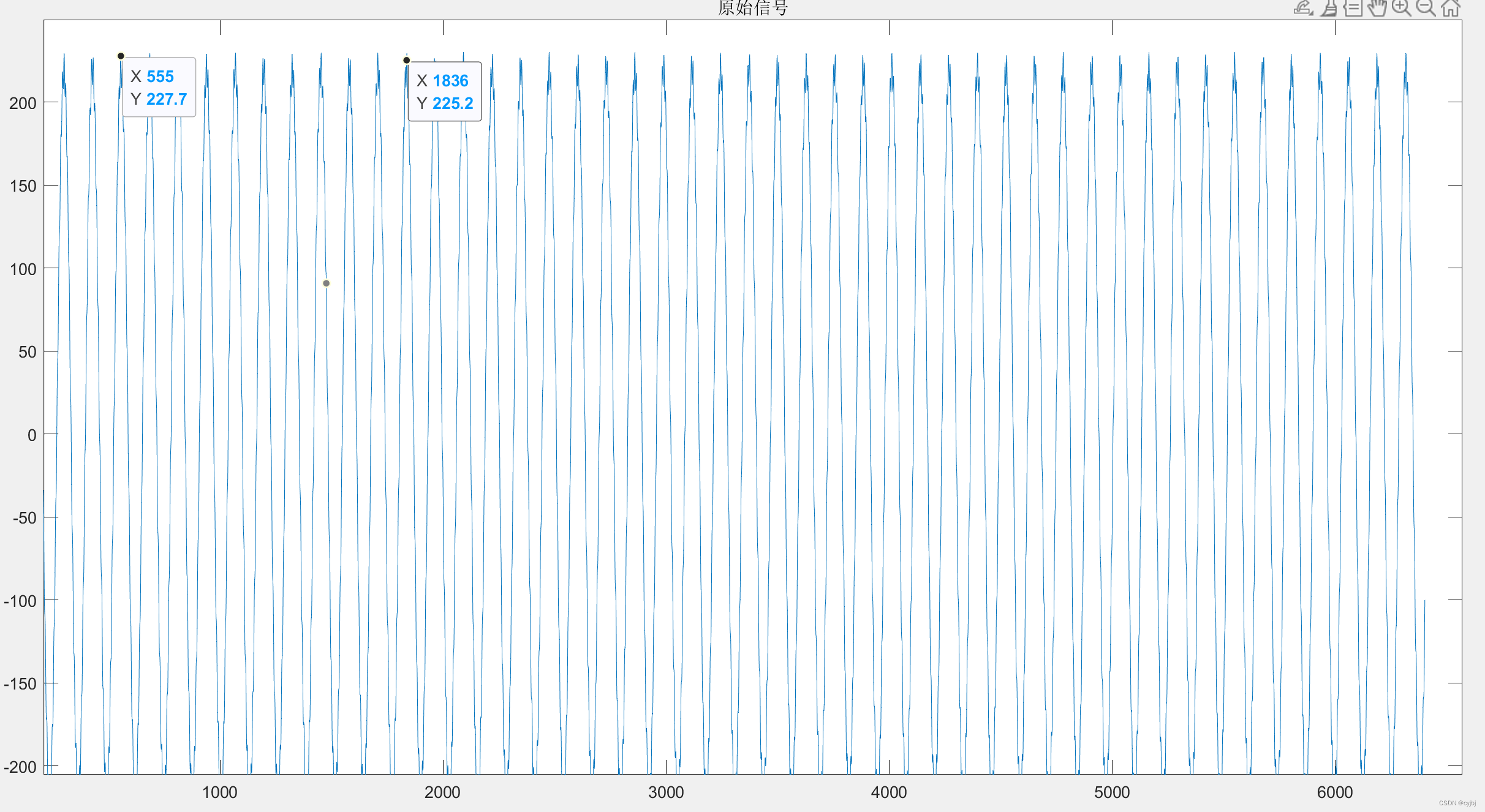Click the x-axis tick label 6000
1485x812 pixels.
tap(1334, 792)
